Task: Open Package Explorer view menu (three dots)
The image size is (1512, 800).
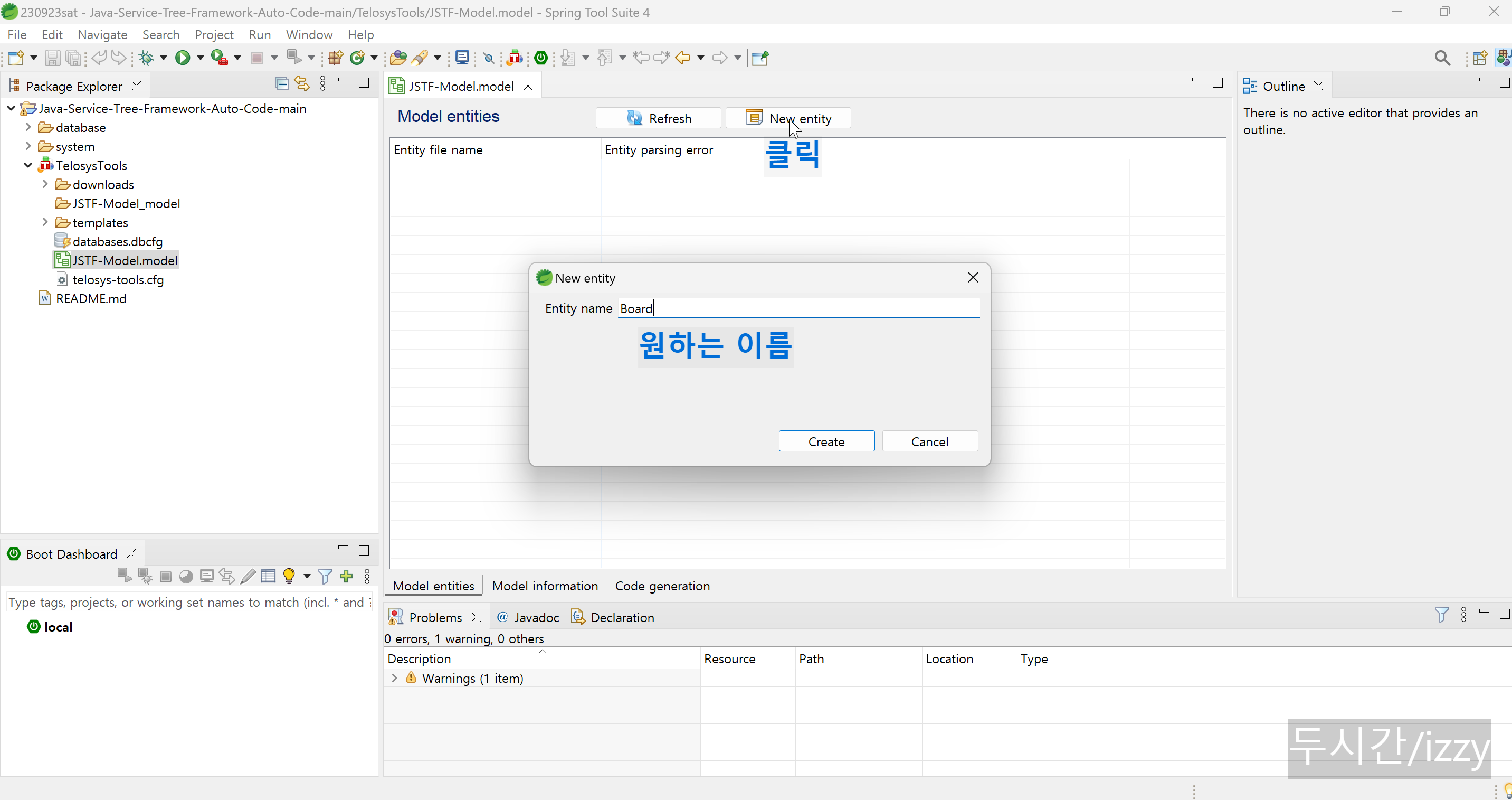Action: click(x=323, y=83)
